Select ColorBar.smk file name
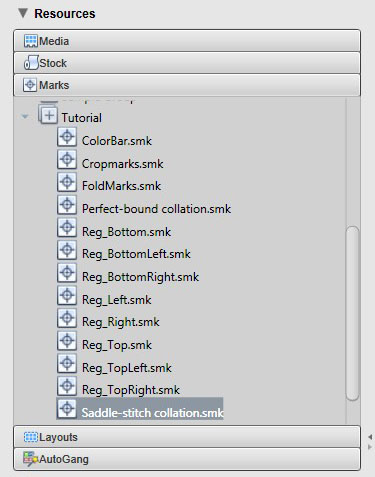Viewport: 375px width, 477px height. click(117, 141)
